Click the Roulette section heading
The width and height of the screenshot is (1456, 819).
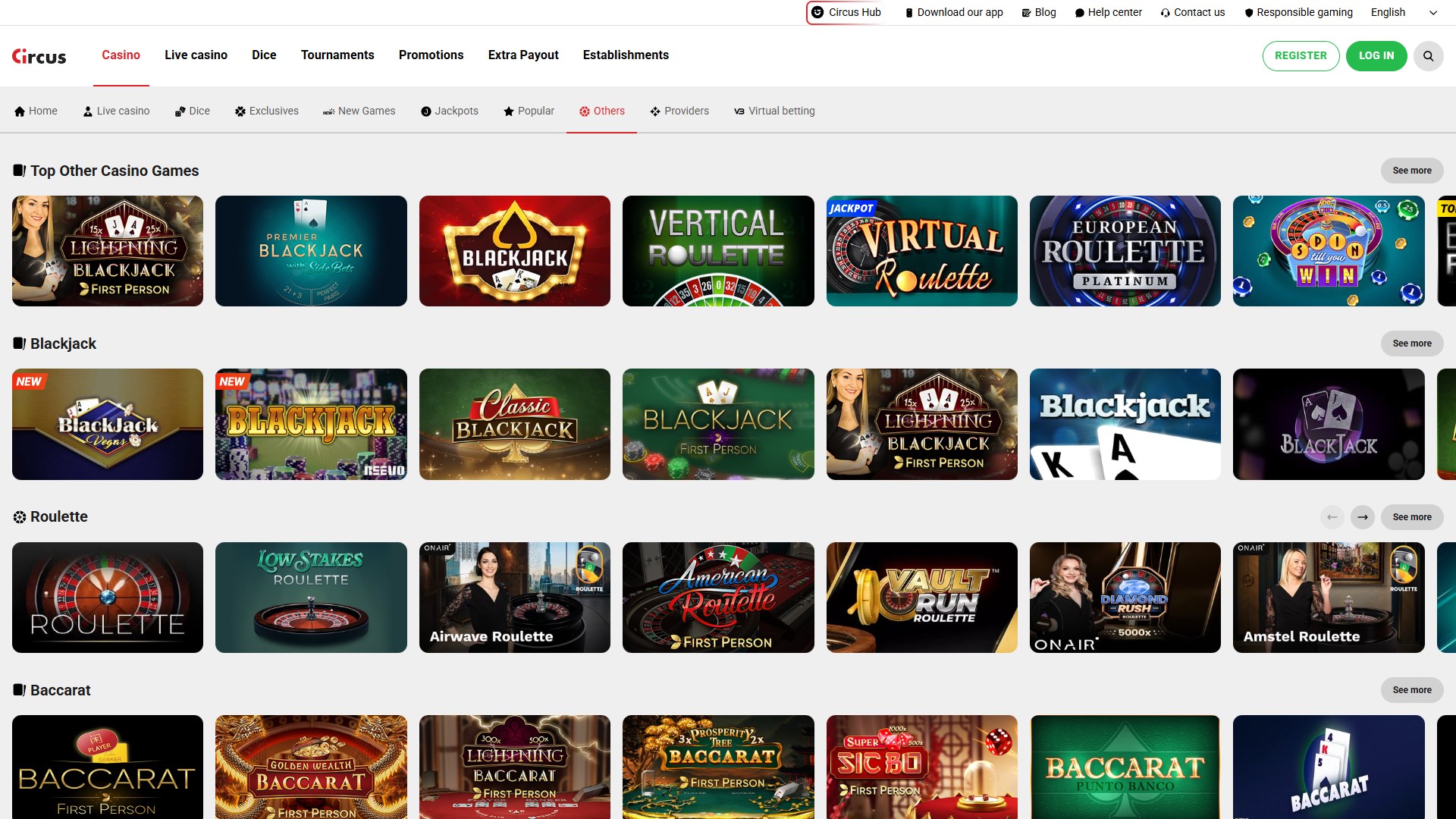click(59, 517)
